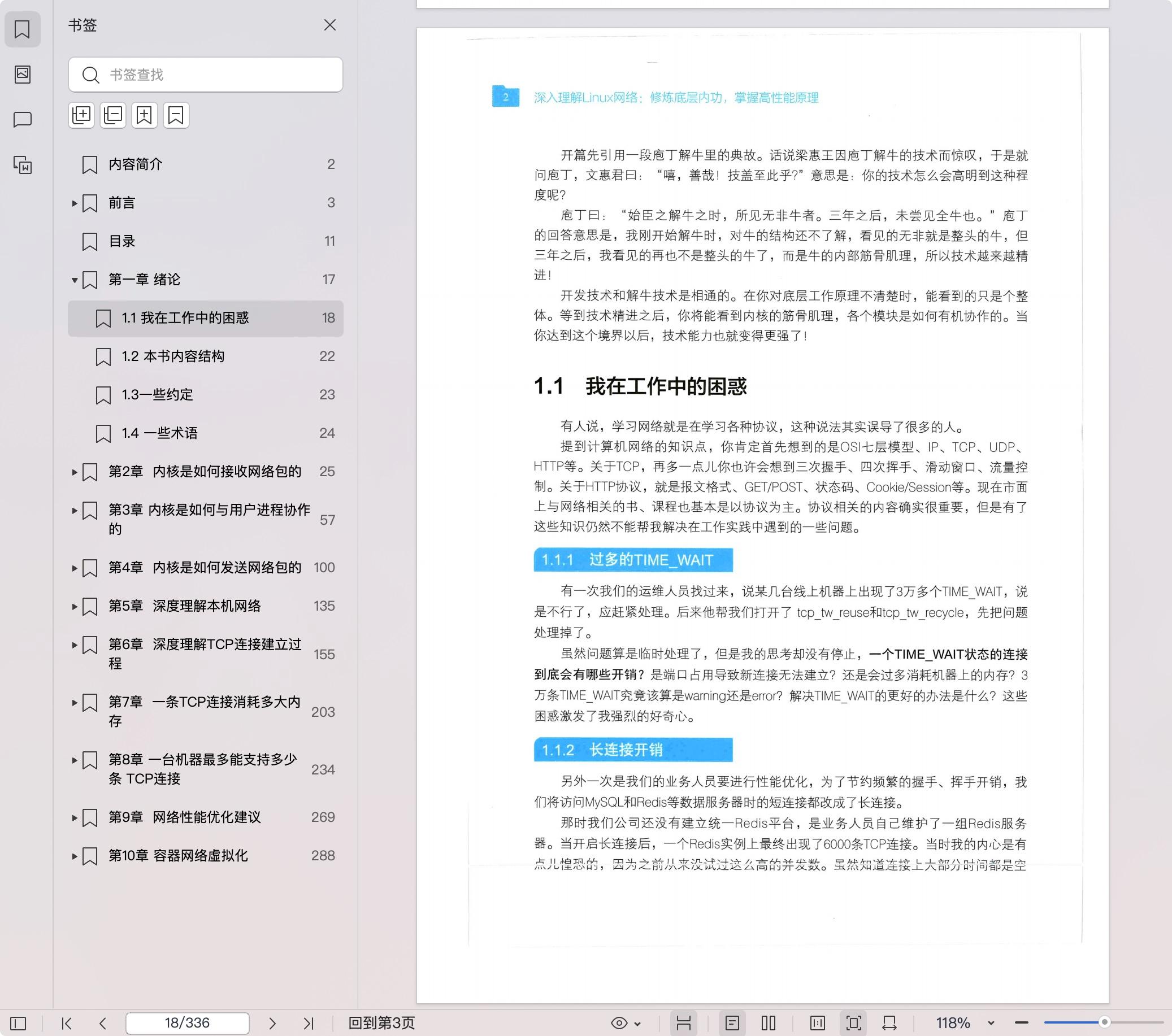
Task: Expand 第10章 容器网络虚拟化
Action: click(x=75, y=856)
